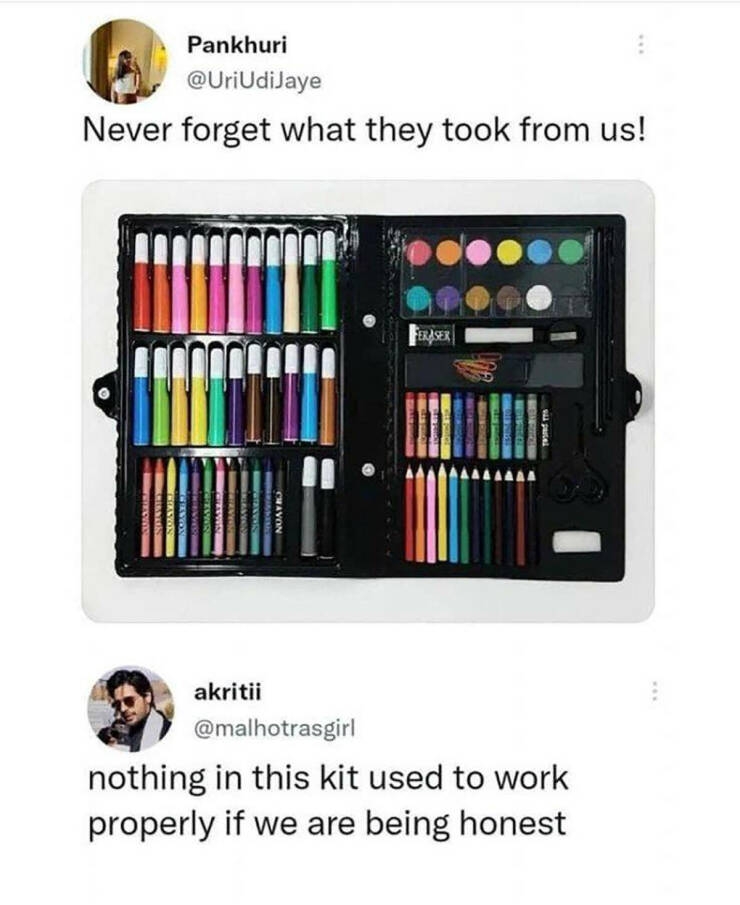Choose the white watercolor cake

tap(540, 295)
